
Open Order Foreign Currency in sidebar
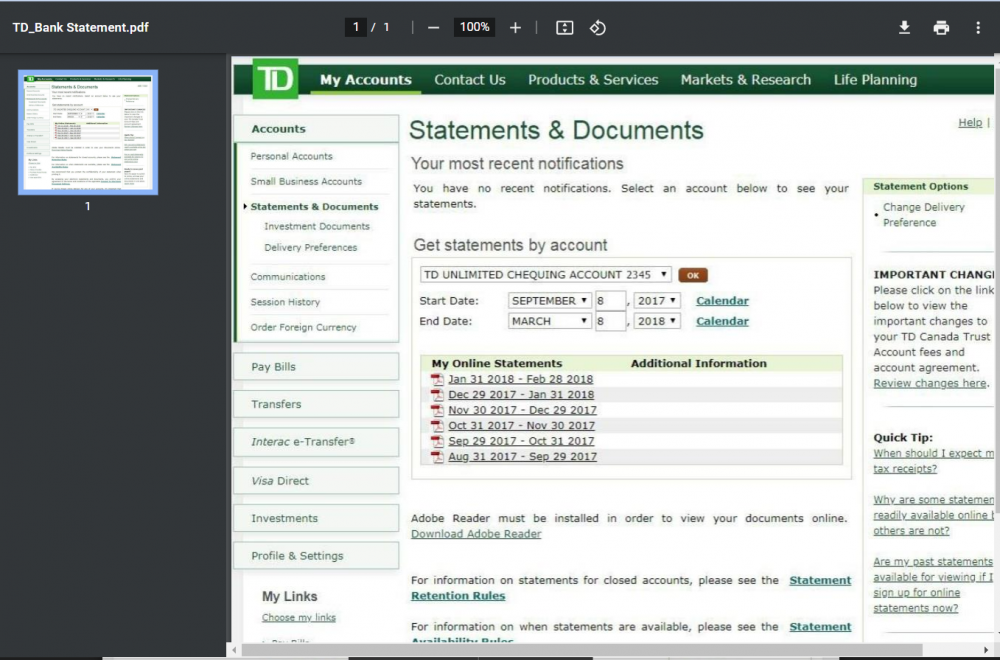point(304,327)
